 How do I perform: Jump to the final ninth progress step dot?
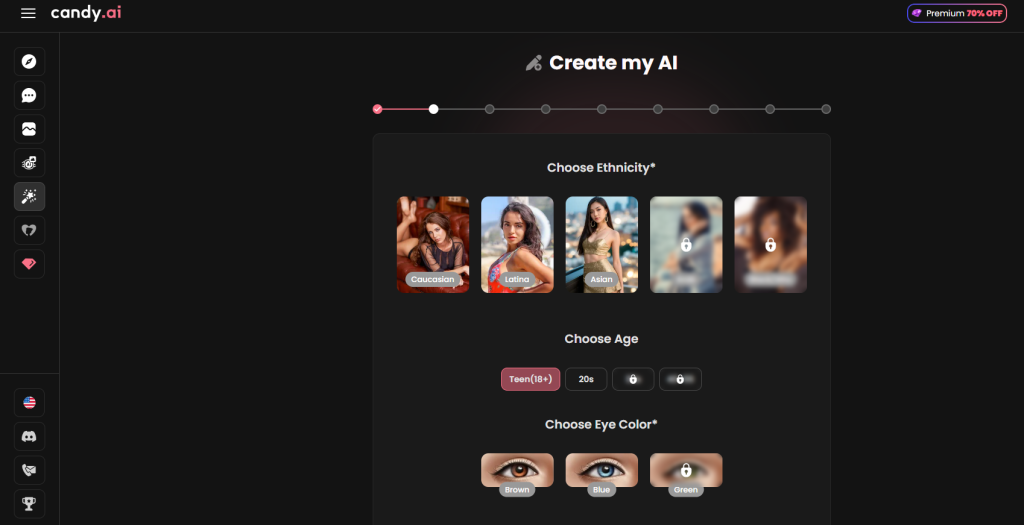tap(826, 109)
